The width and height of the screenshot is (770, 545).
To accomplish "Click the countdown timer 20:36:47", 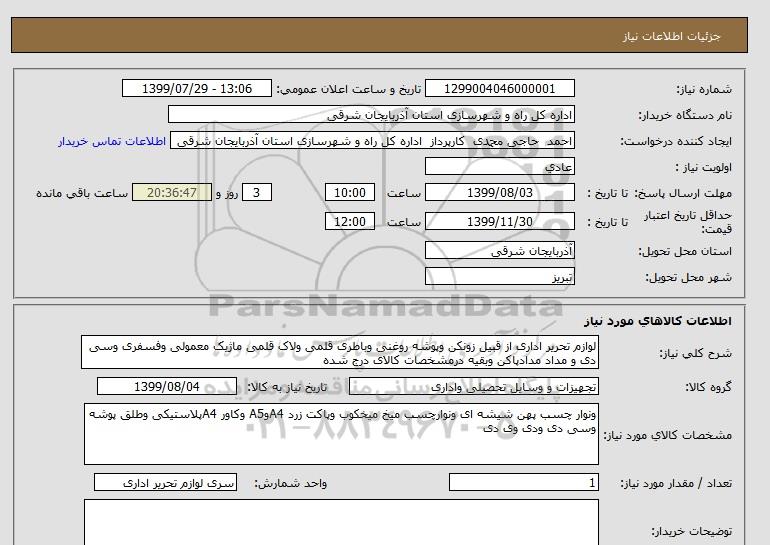I will point(172,192).
